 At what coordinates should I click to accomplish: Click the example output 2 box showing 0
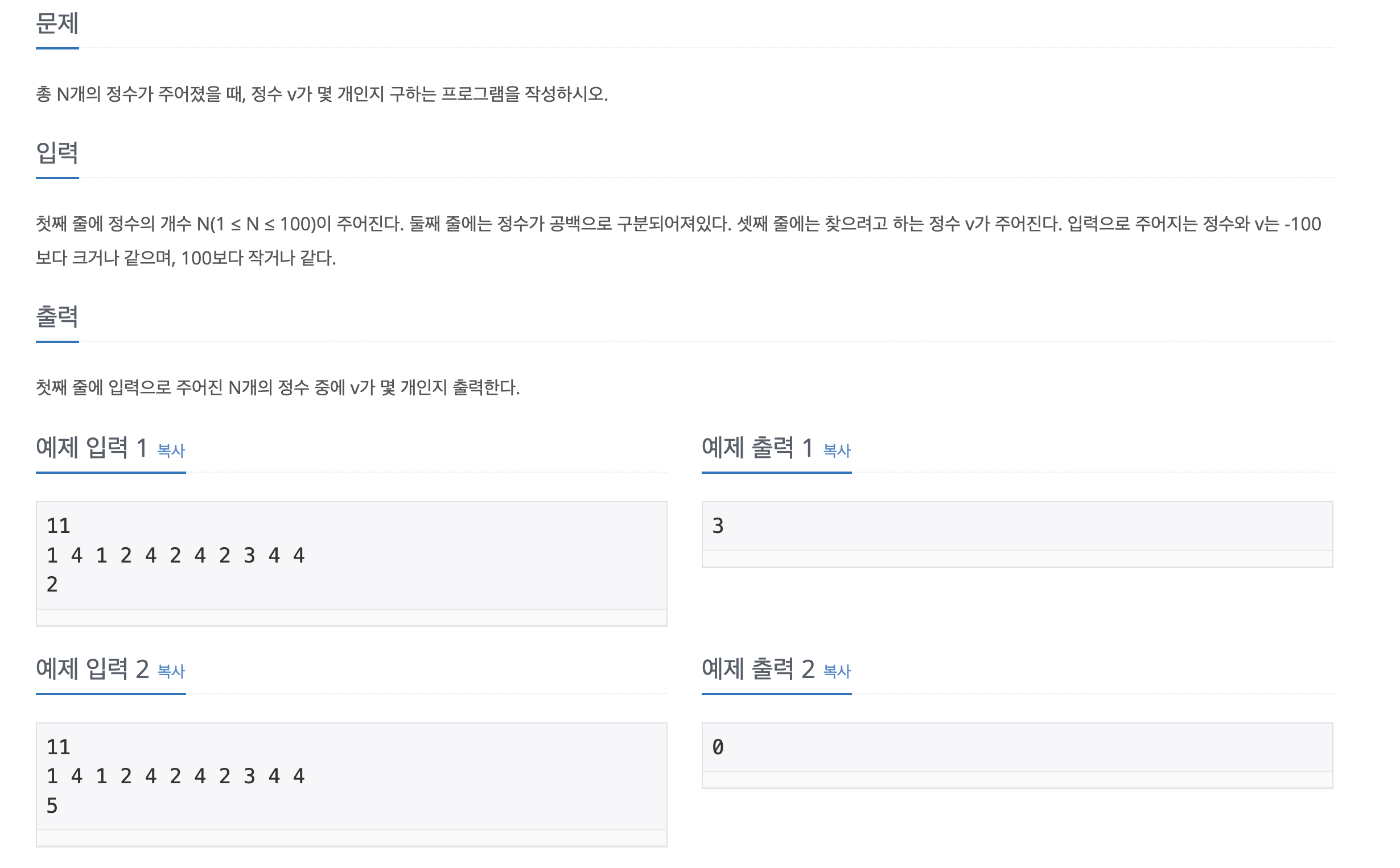point(1017,747)
